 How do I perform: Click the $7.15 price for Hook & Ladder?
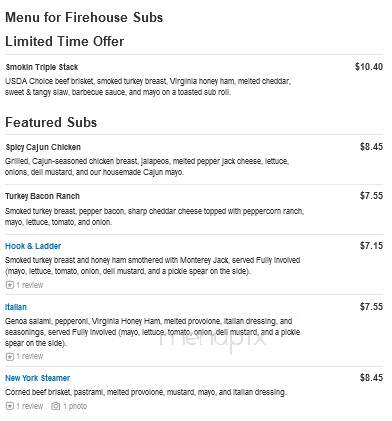click(x=371, y=246)
